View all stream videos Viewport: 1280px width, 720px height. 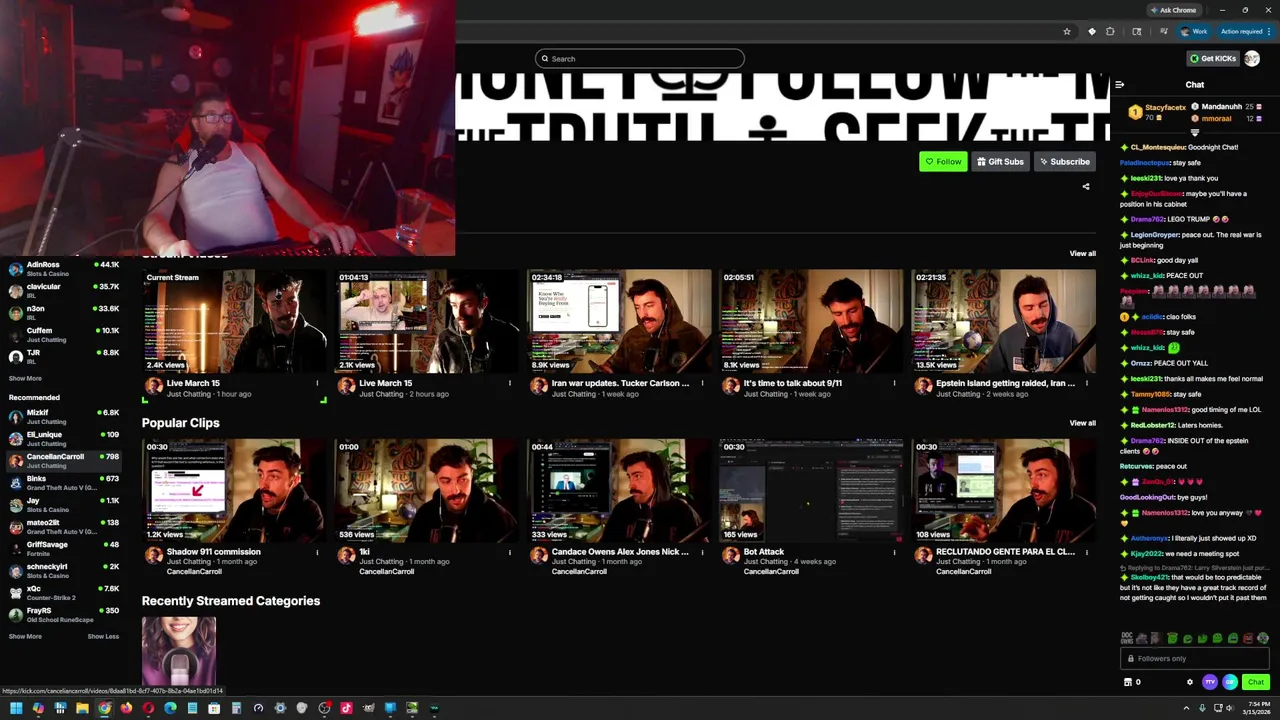coord(1082,253)
